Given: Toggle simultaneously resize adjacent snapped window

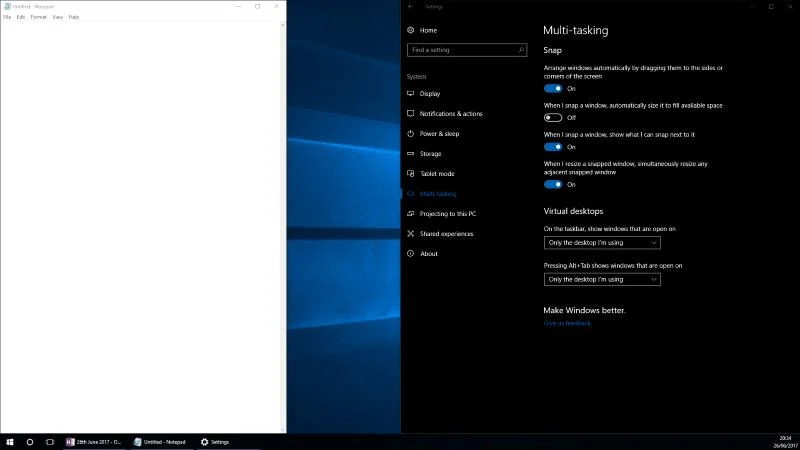Looking at the screenshot, I should click(x=553, y=185).
